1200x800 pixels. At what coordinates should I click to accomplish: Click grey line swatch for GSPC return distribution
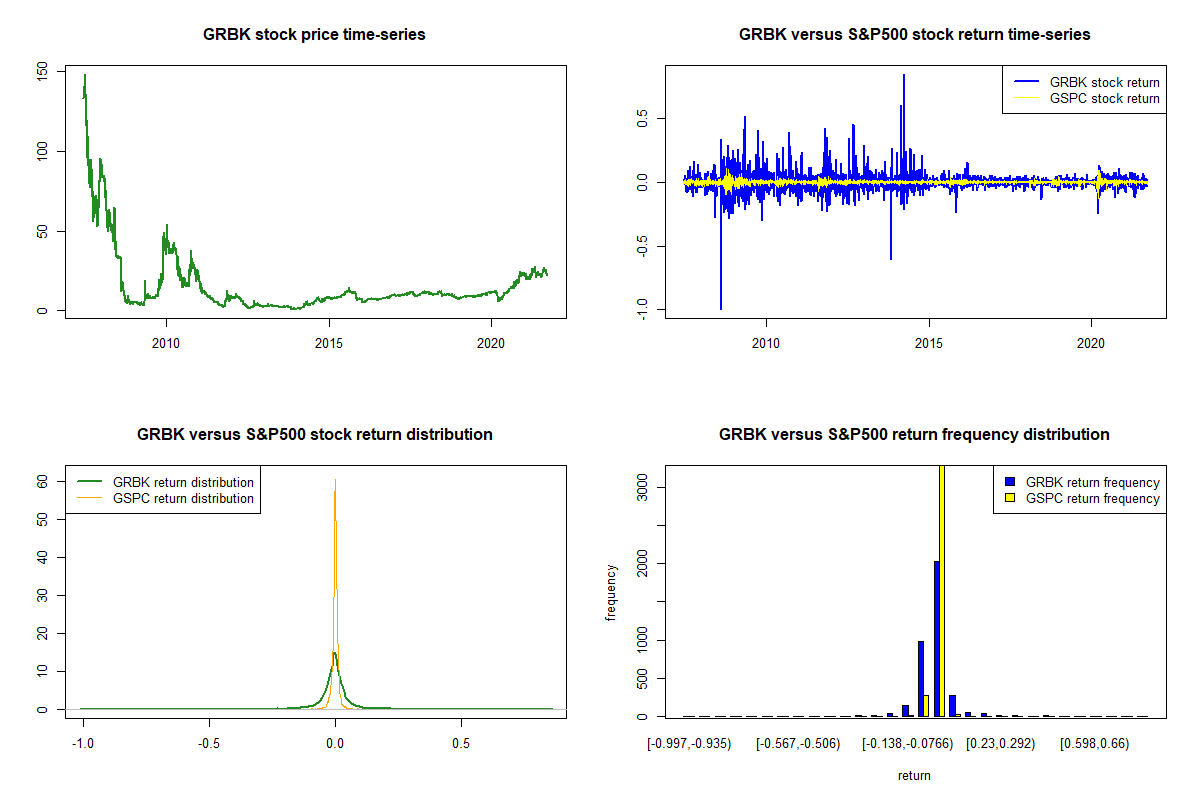[88, 499]
